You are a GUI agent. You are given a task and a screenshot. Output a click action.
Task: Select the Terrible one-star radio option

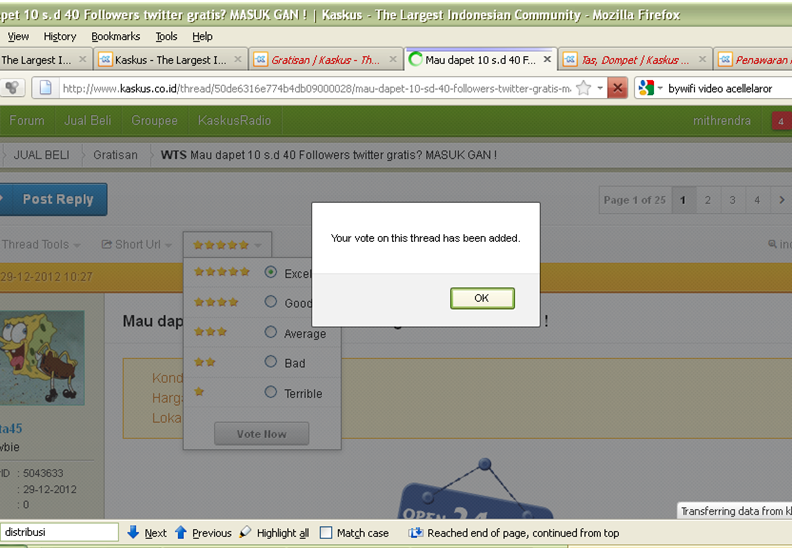(x=271, y=392)
